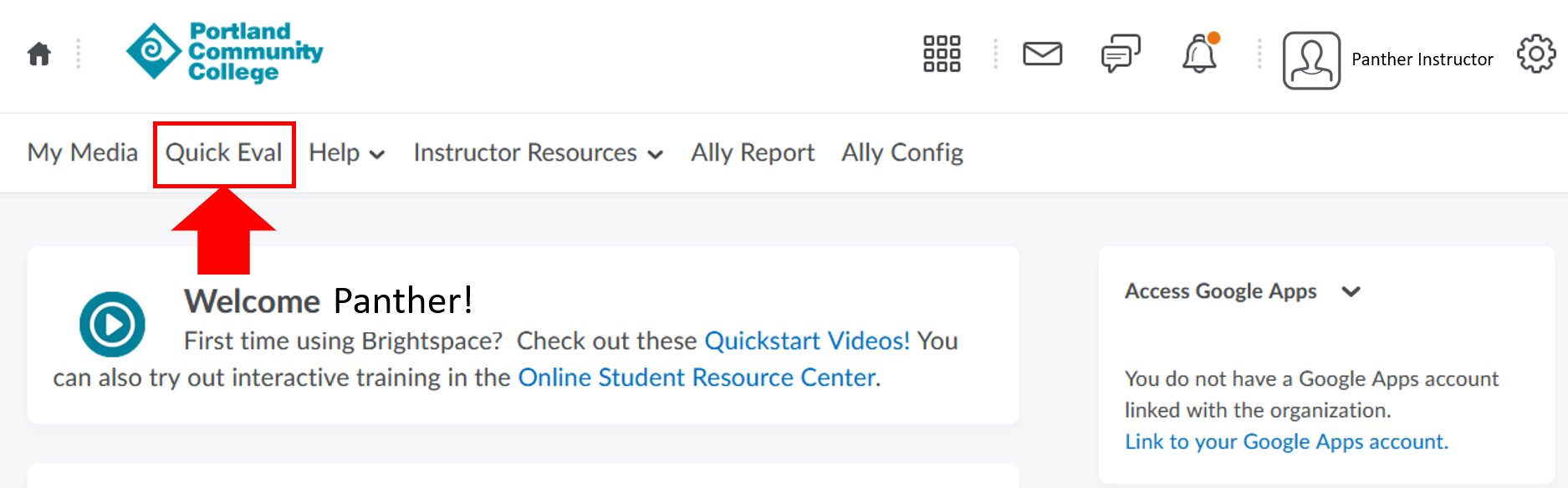Open the settings gear icon
The height and width of the screenshot is (488, 1568).
1536,54
